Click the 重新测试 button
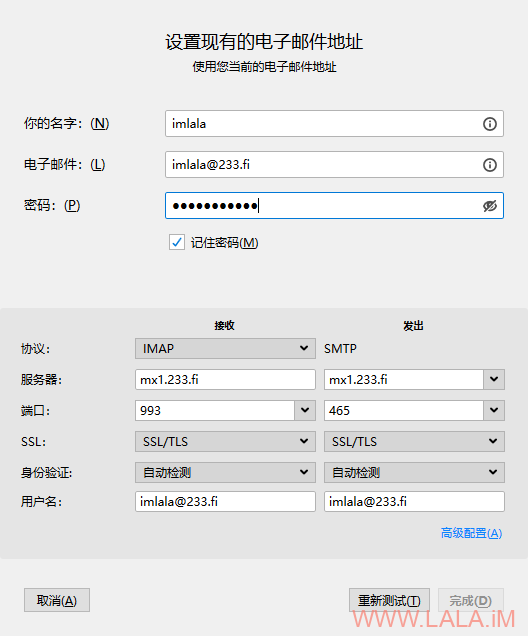The width and height of the screenshot is (528, 636). 389,600
